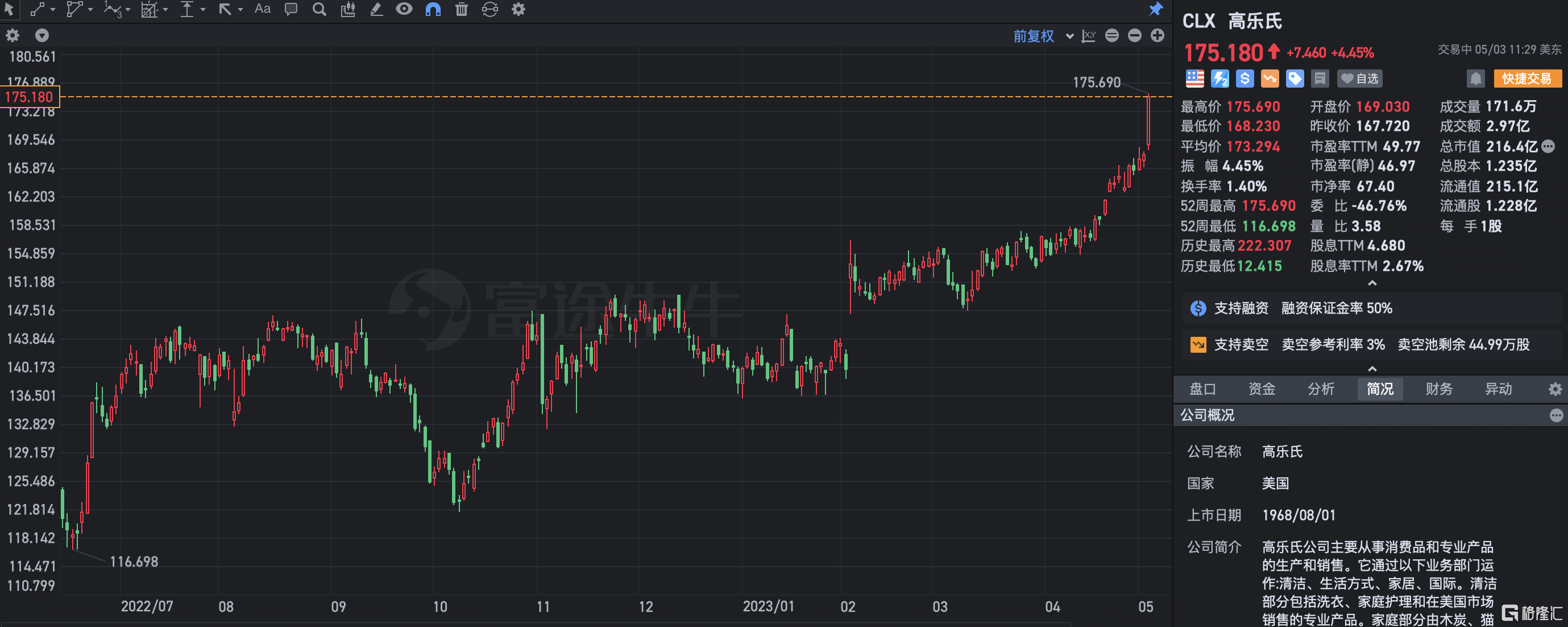Select the comment bubble tool
Screen dimensions: 1568x627
[x=291, y=9]
